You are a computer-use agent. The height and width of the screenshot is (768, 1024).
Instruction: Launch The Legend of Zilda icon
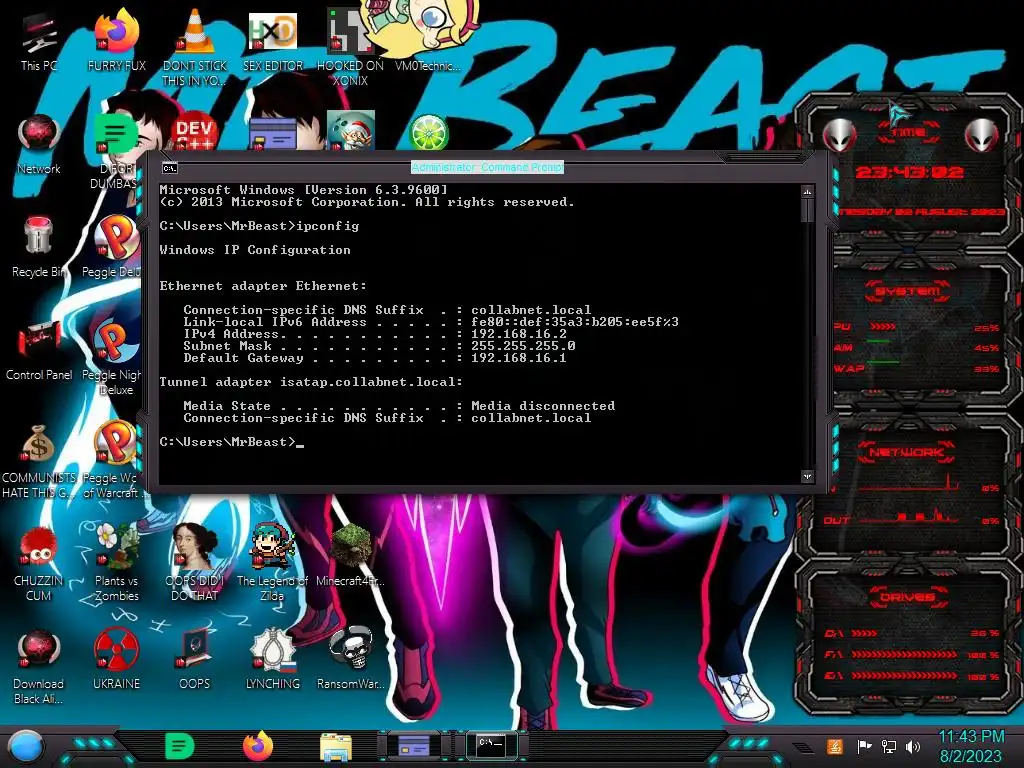click(272, 563)
